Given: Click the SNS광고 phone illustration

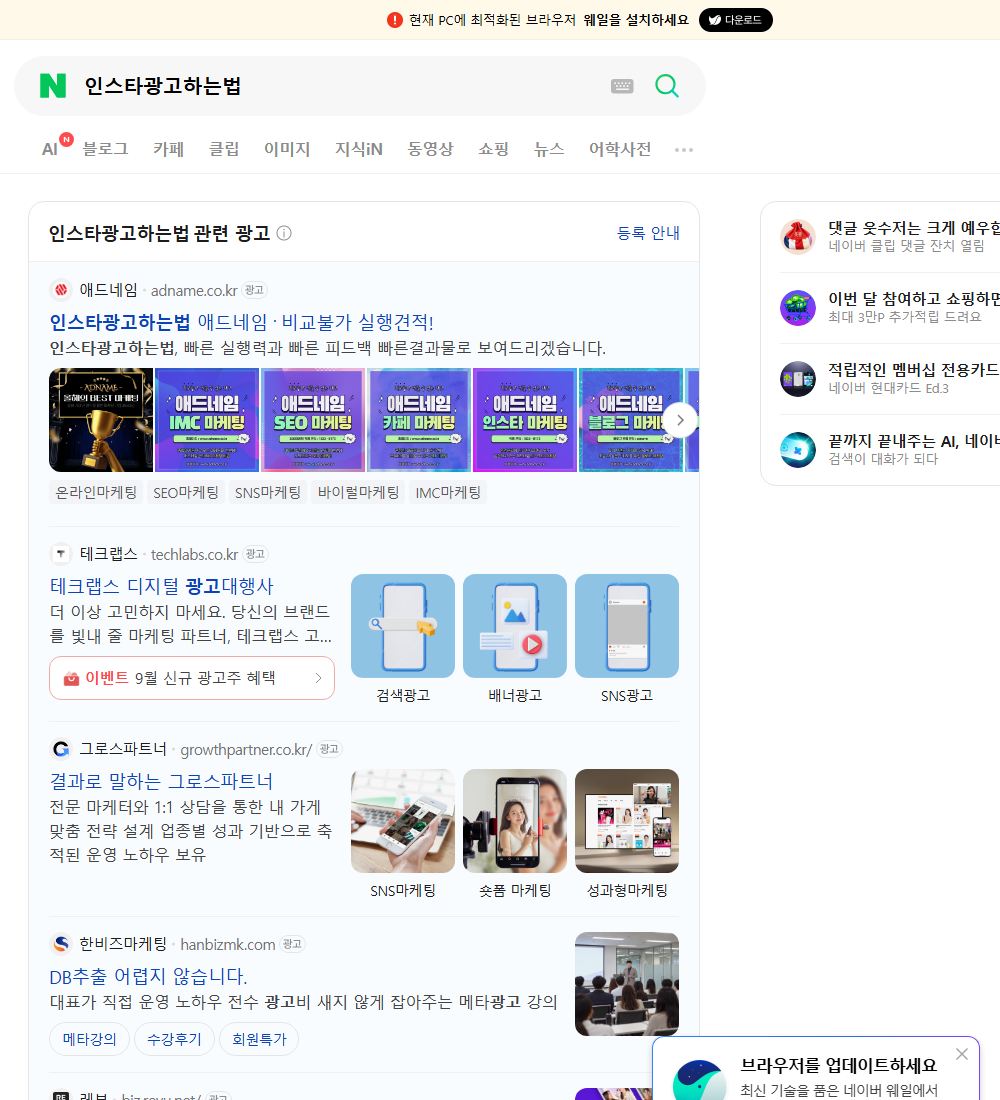Looking at the screenshot, I should [627, 626].
